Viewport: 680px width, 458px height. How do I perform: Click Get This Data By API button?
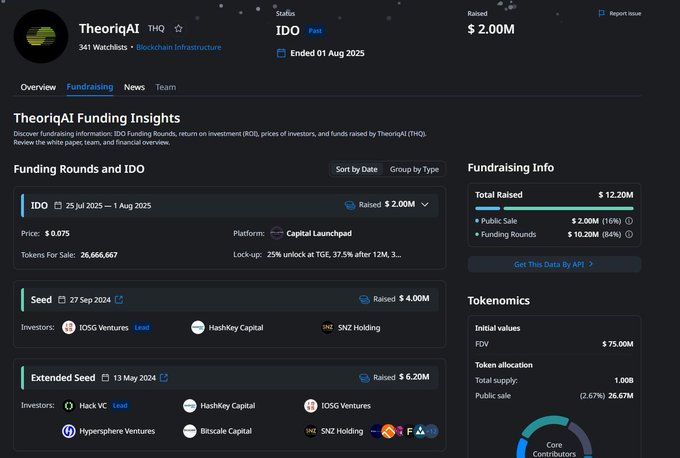coord(554,264)
